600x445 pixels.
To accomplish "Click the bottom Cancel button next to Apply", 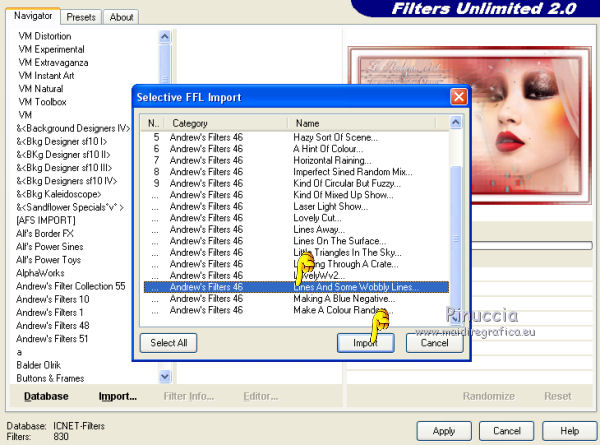I will click(507, 431).
